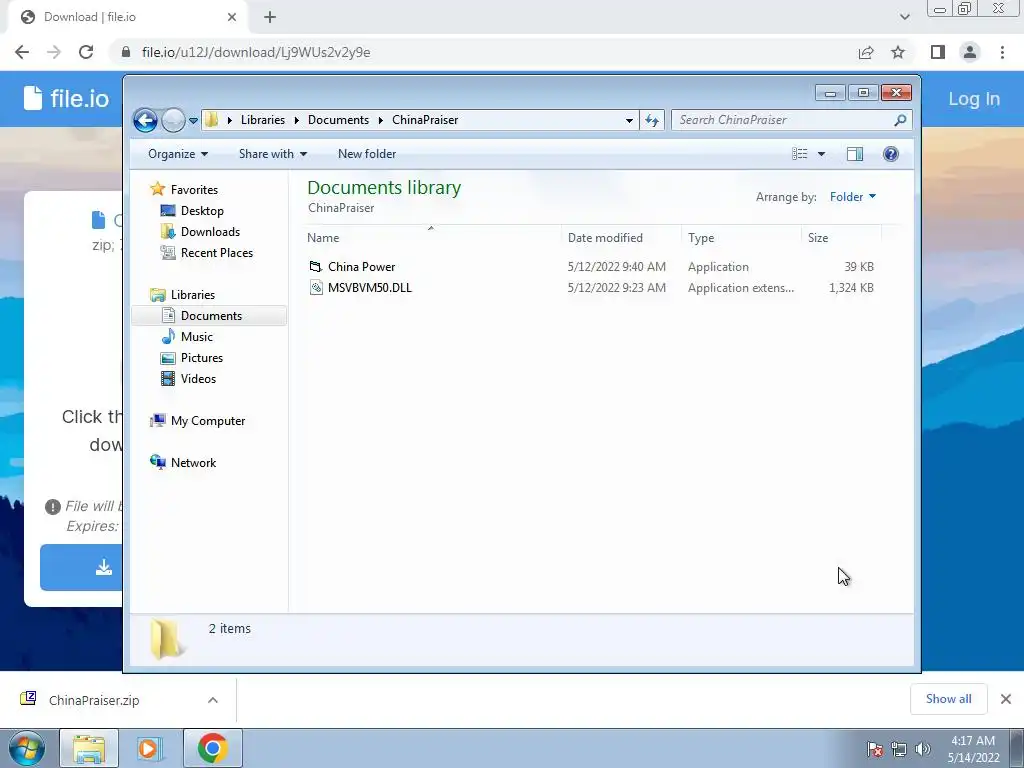The height and width of the screenshot is (768, 1024).
Task: Go back in Explorer using the back arrow
Action: click(145, 120)
